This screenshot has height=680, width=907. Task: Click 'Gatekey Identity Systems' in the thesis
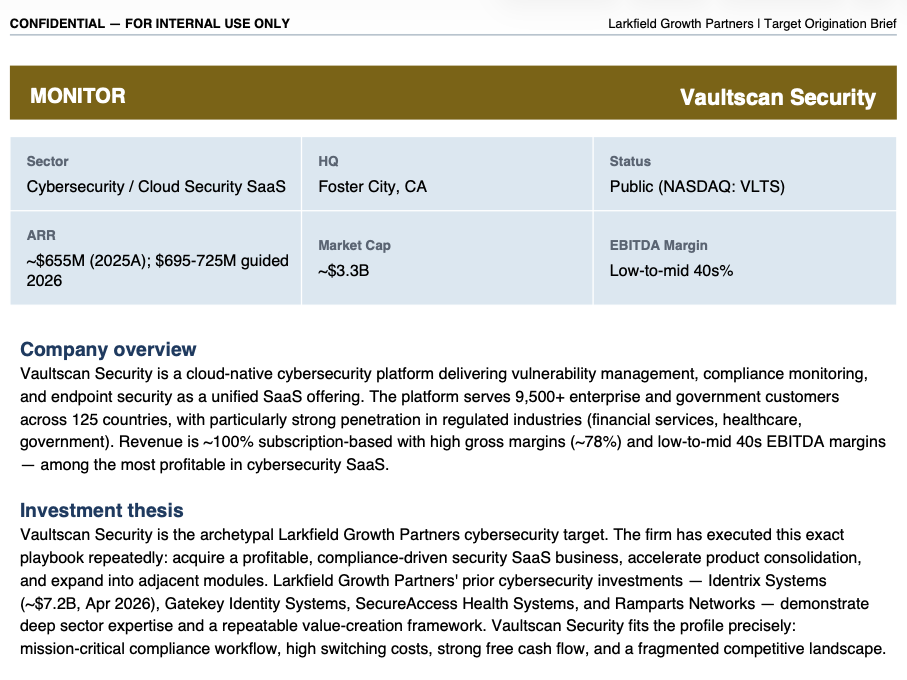click(x=256, y=604)
